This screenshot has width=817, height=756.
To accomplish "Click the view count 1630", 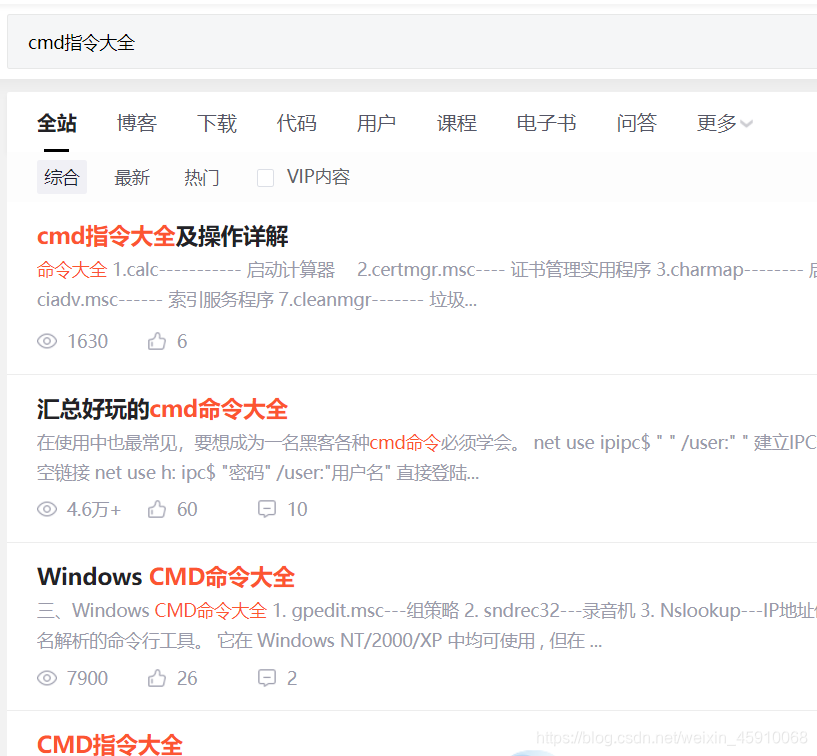I will [x=88, y=341].
